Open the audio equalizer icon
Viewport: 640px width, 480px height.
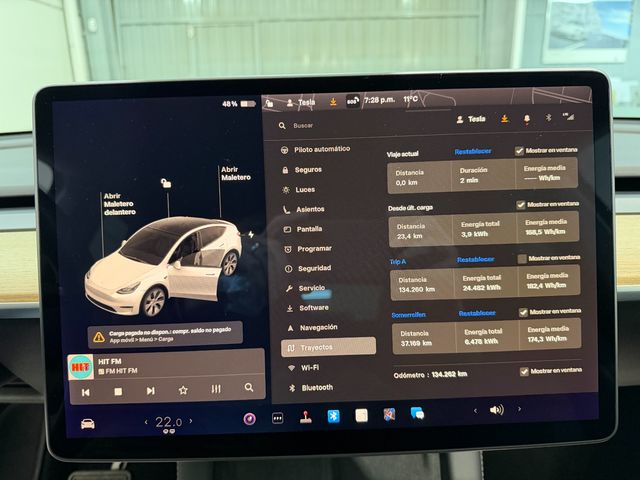point(216,389)
